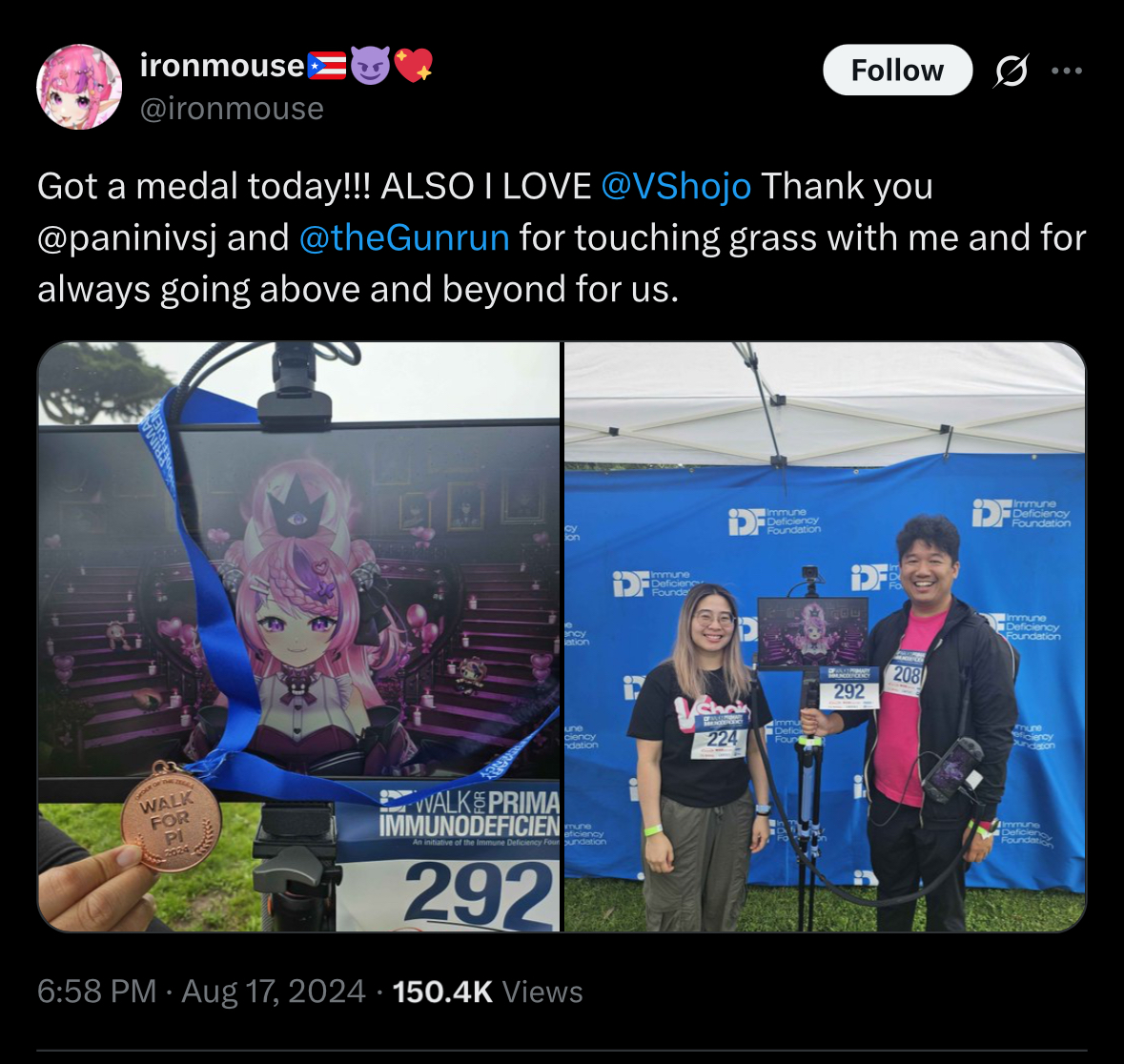Click the sparkling heart emoji
The image size is (1124, 1064).
coord(414,65)
